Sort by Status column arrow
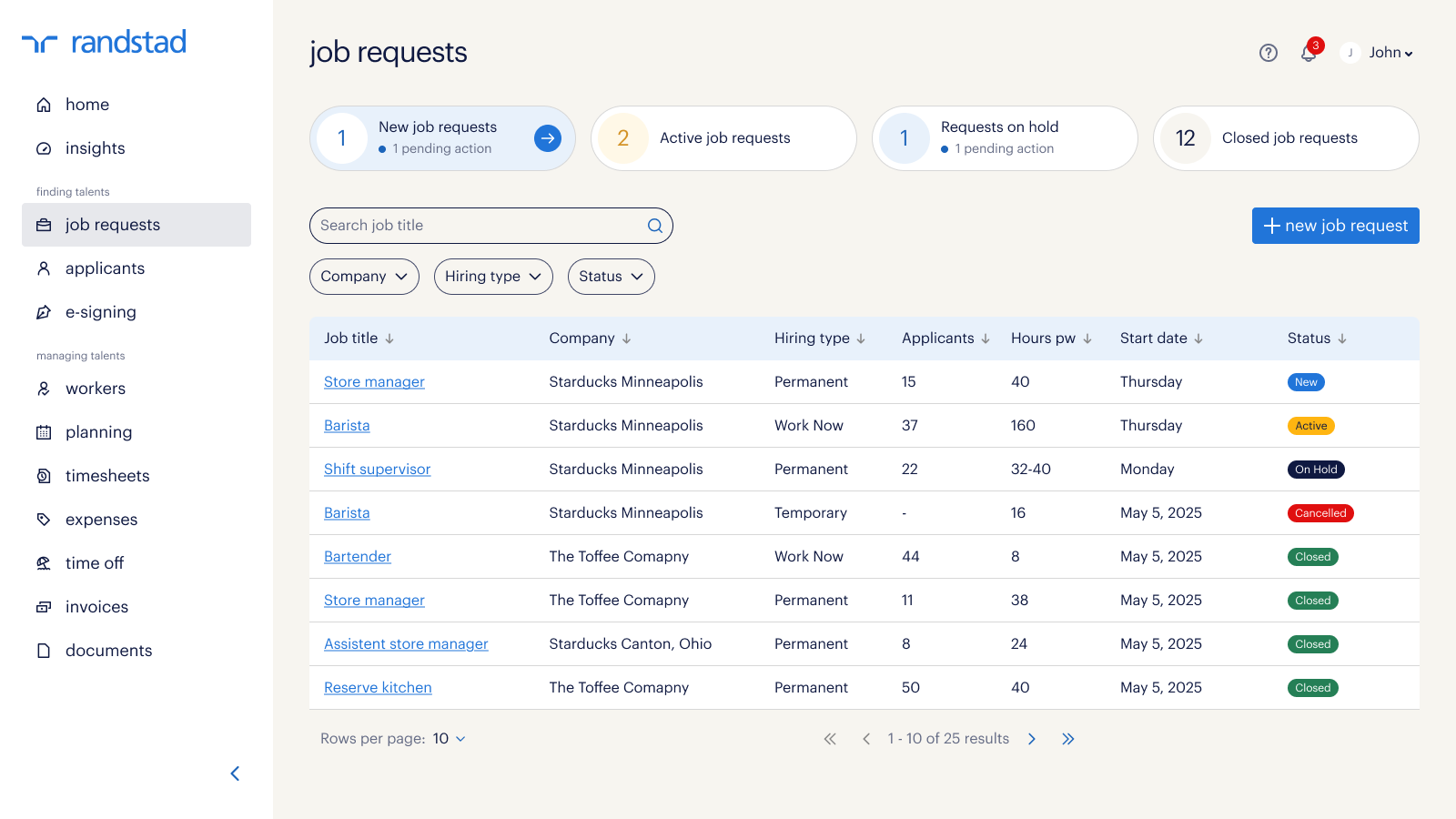Image resolution: width=1456 pixels, height=819 pixels. click(1342, 339)
